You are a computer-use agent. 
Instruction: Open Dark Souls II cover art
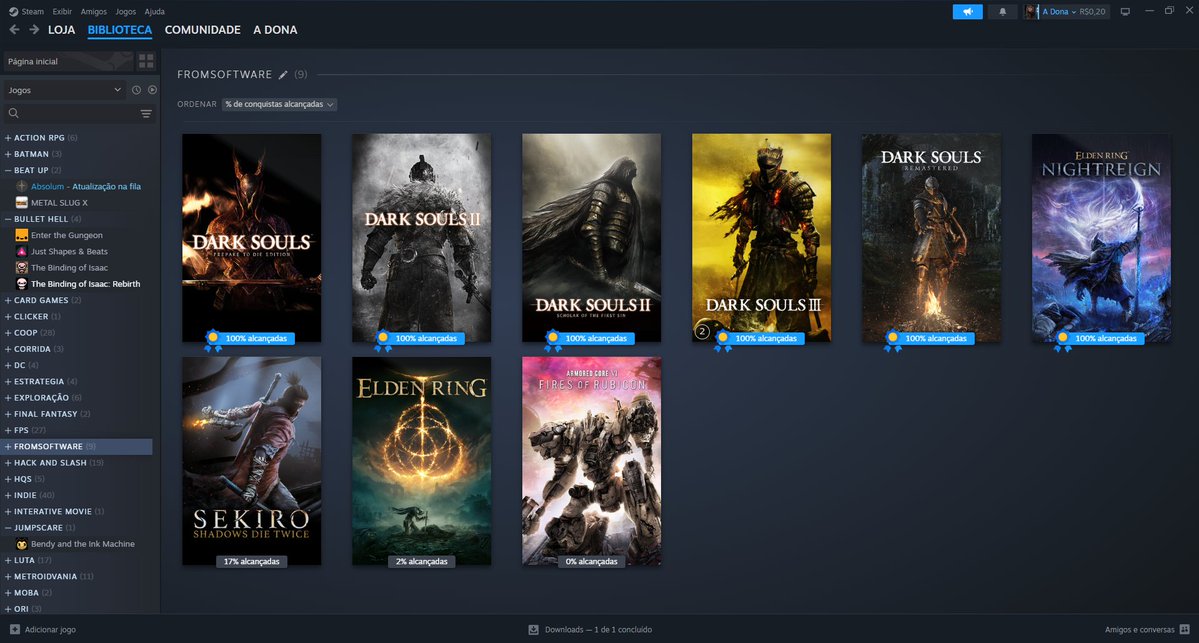point(421,238)
